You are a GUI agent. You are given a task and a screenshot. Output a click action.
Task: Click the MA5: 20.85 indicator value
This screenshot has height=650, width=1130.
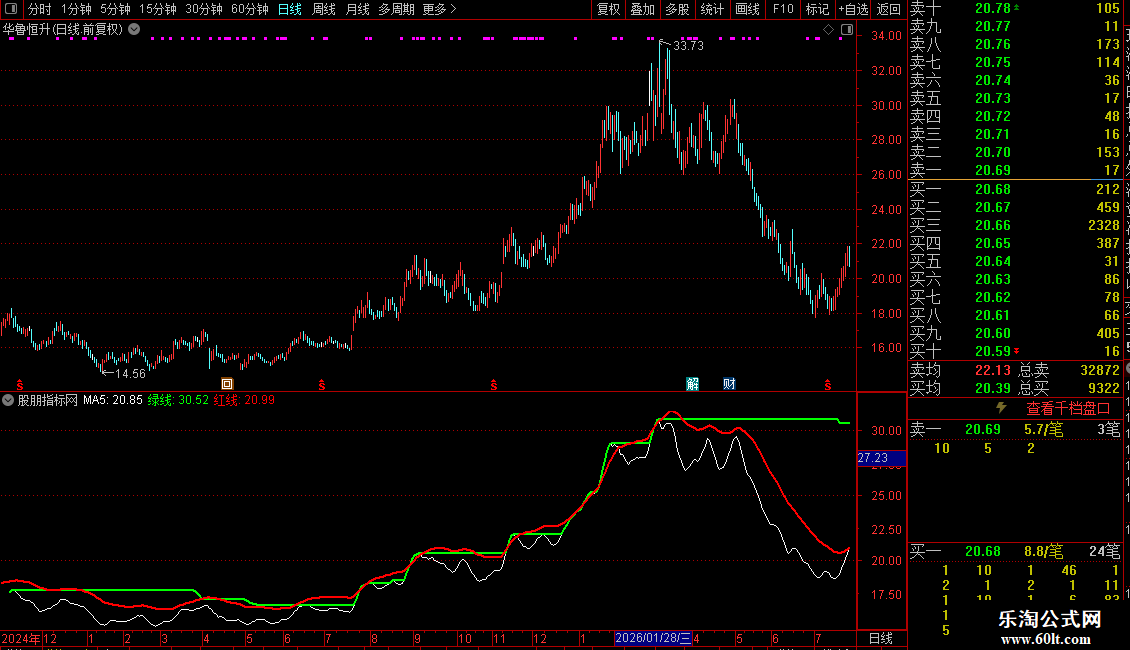pyautogui.click(x=112, y=400)
